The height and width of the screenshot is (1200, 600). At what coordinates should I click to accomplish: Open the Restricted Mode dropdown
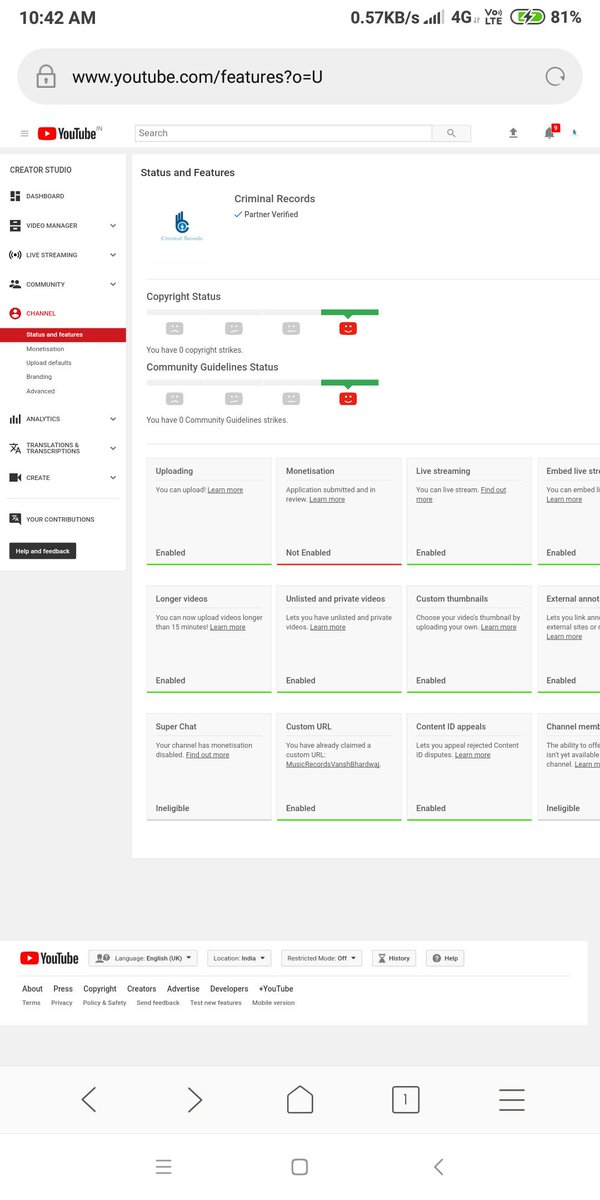[x=321, y=958]
